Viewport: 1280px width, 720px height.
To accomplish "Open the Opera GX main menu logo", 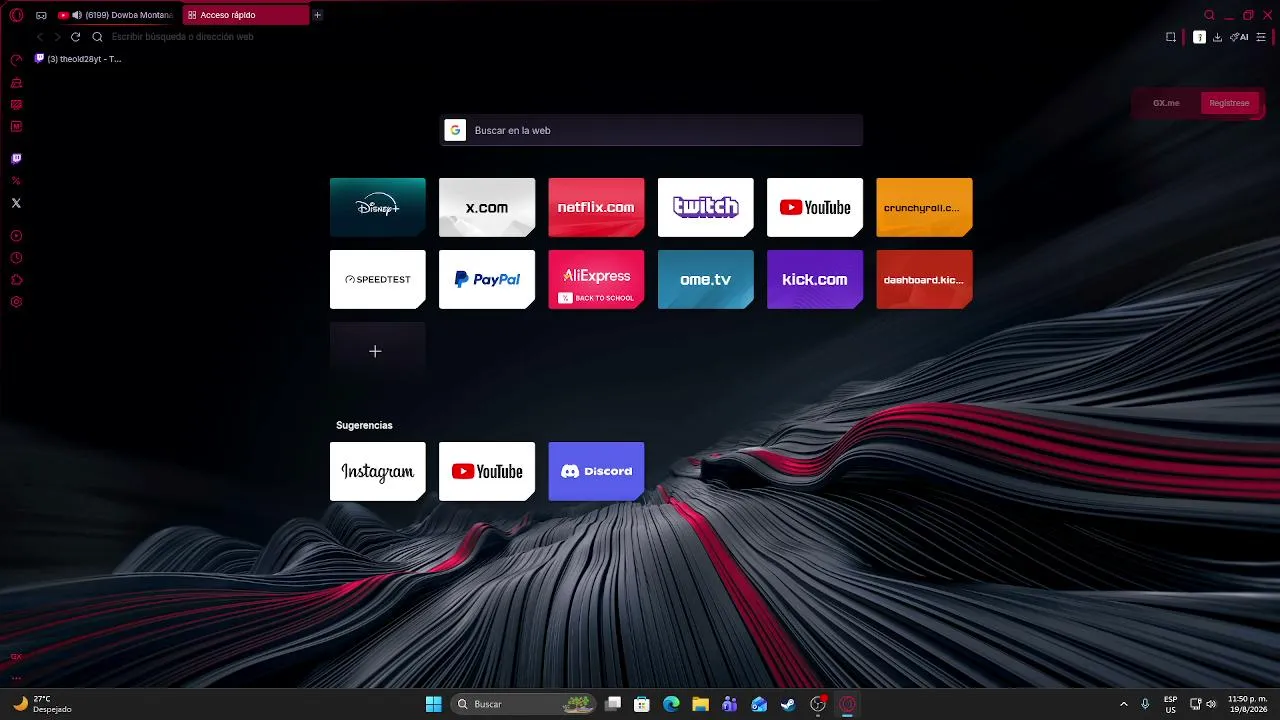I will point(16,15).
